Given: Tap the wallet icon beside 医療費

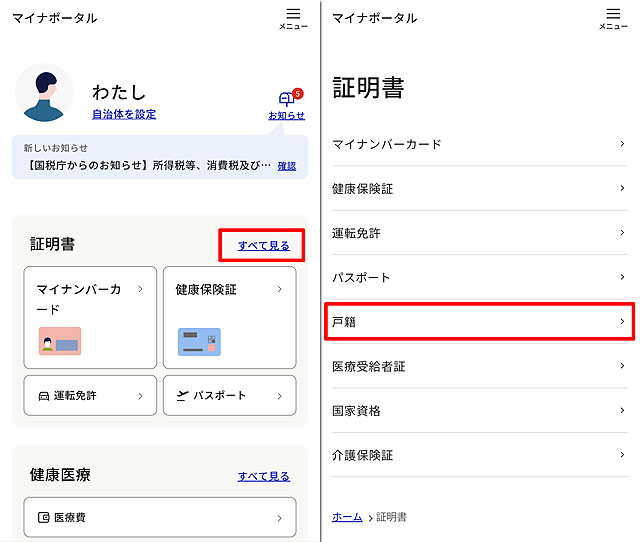Looking at the screenshot, I should click(44, 518).
